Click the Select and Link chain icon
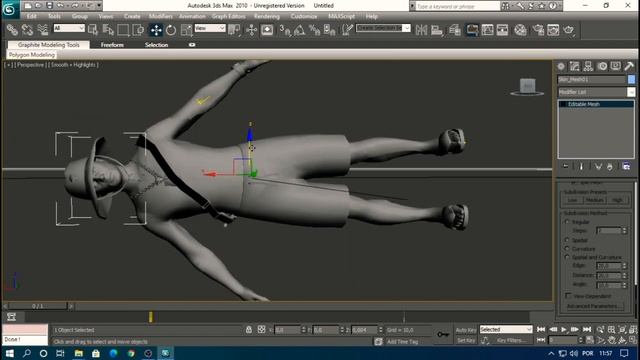 pos(12,30)
